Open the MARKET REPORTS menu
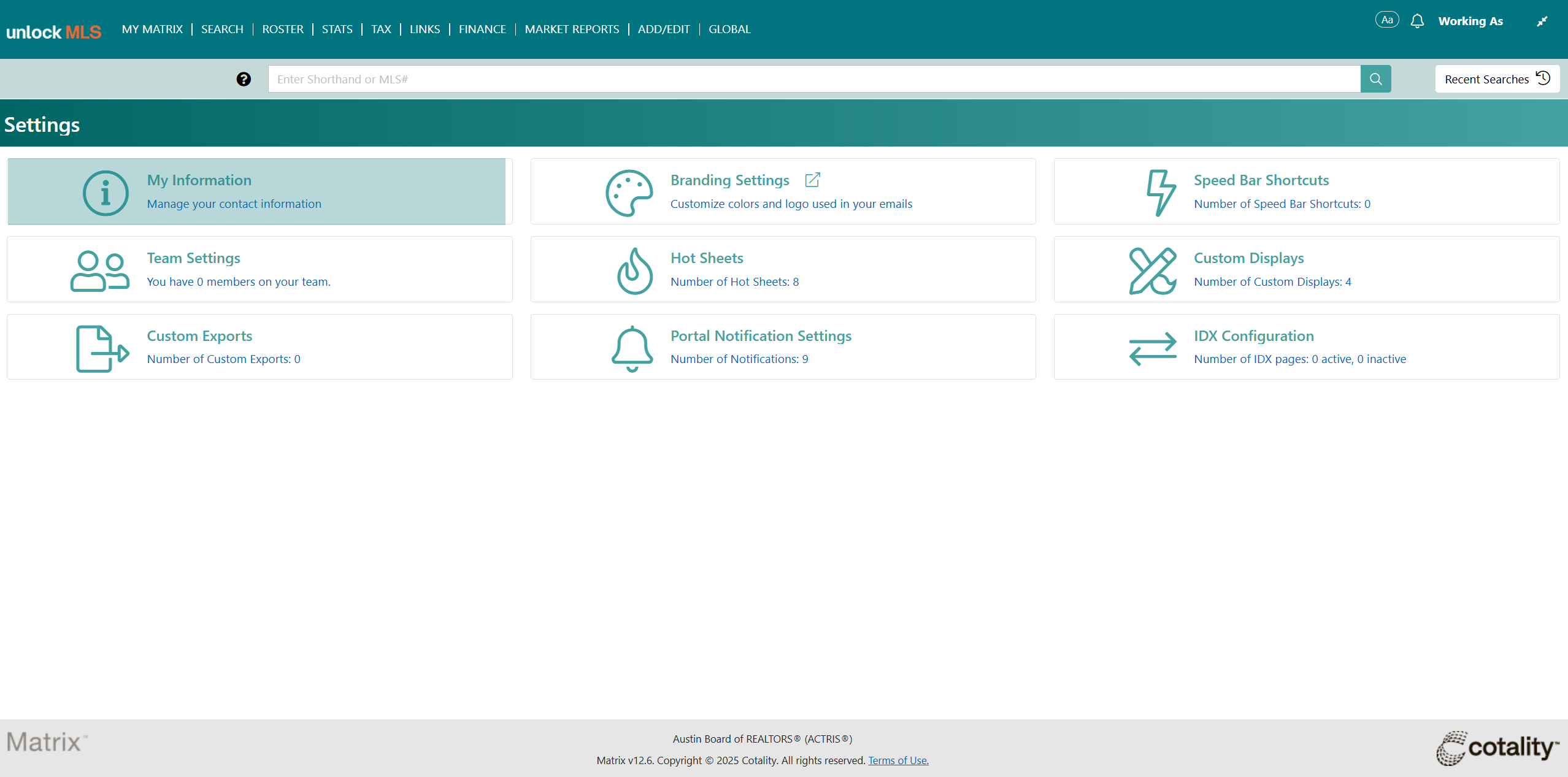Screen dimensions: 1568x777 click(x=572, y=29)
